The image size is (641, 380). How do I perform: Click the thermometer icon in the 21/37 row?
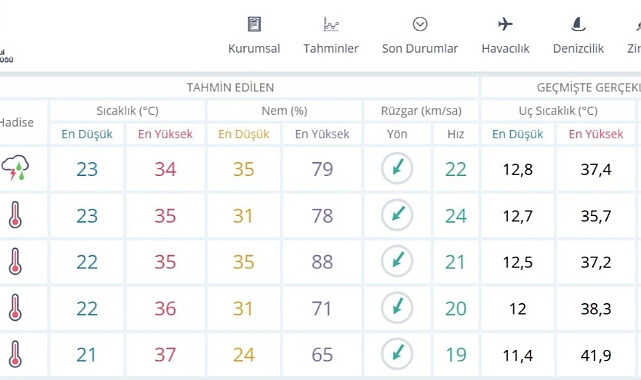(x=15, y=354)
